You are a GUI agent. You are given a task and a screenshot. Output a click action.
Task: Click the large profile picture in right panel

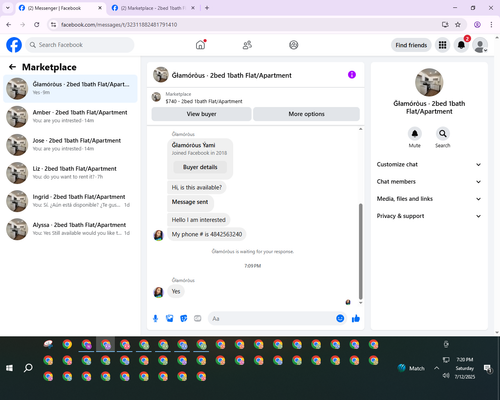coord(429,82)
